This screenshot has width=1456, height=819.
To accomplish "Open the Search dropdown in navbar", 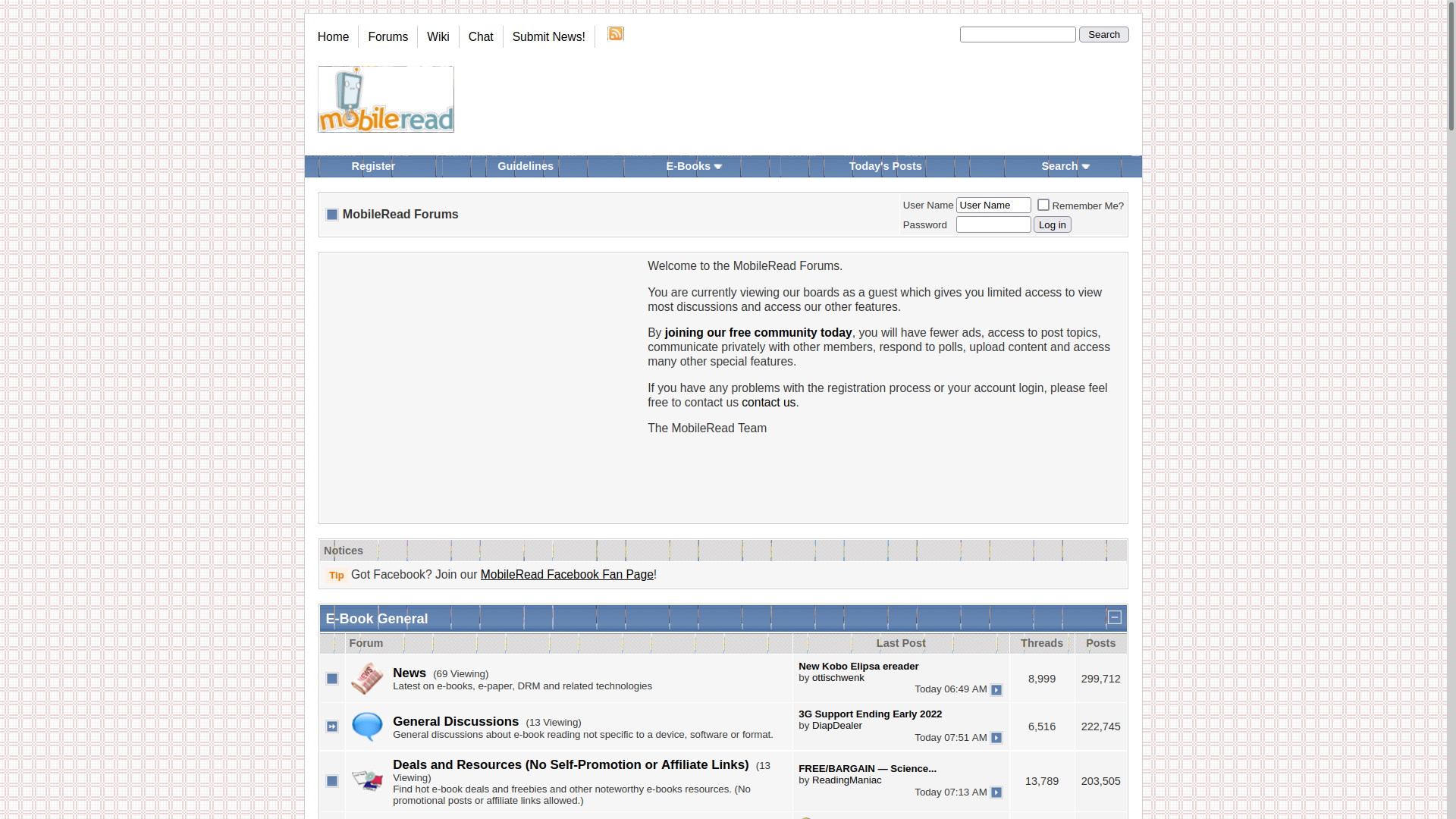I will [x=1065, y=166].
